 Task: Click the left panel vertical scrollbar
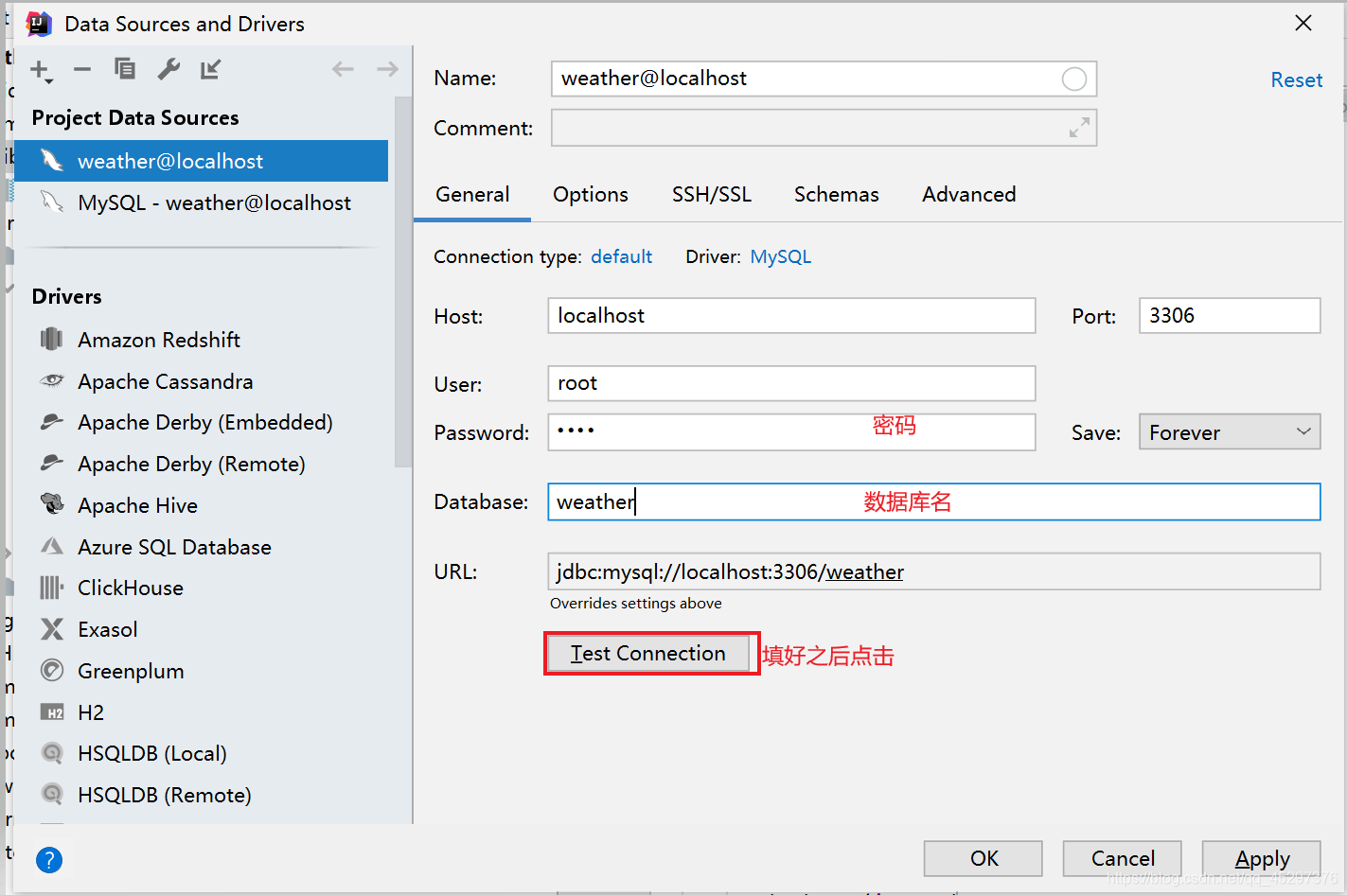click(x=403, y=284)
